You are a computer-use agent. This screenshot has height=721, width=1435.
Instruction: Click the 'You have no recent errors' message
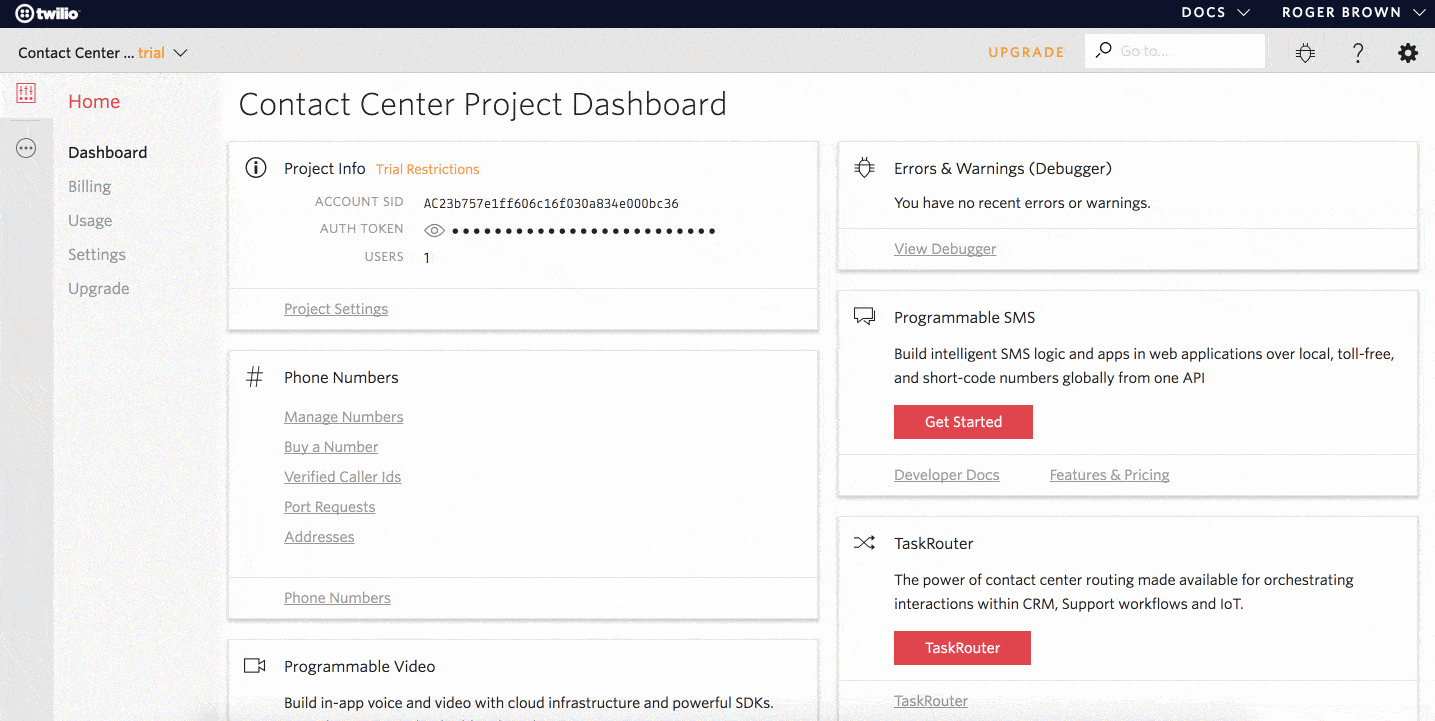[1022, 203]
